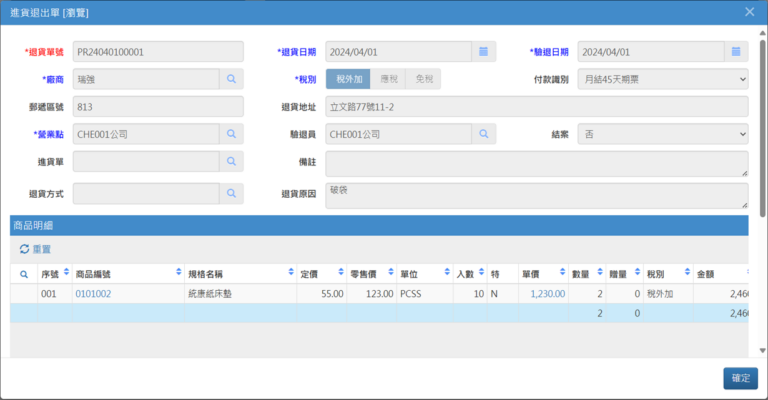Sort table by 贈量 column arrows
768x400 pixels.
click(x=637, y=272)
